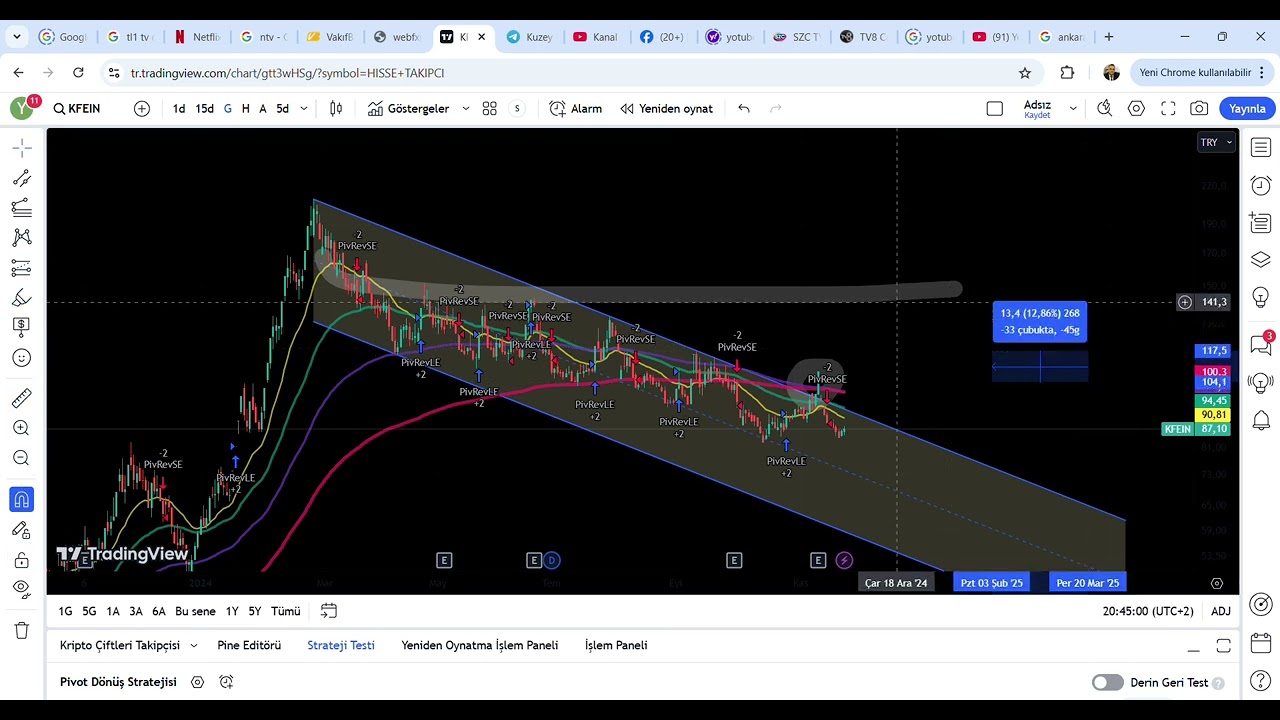Open the forecast and measurement tools
This screenshot has height=720, width=1280.
22,268
